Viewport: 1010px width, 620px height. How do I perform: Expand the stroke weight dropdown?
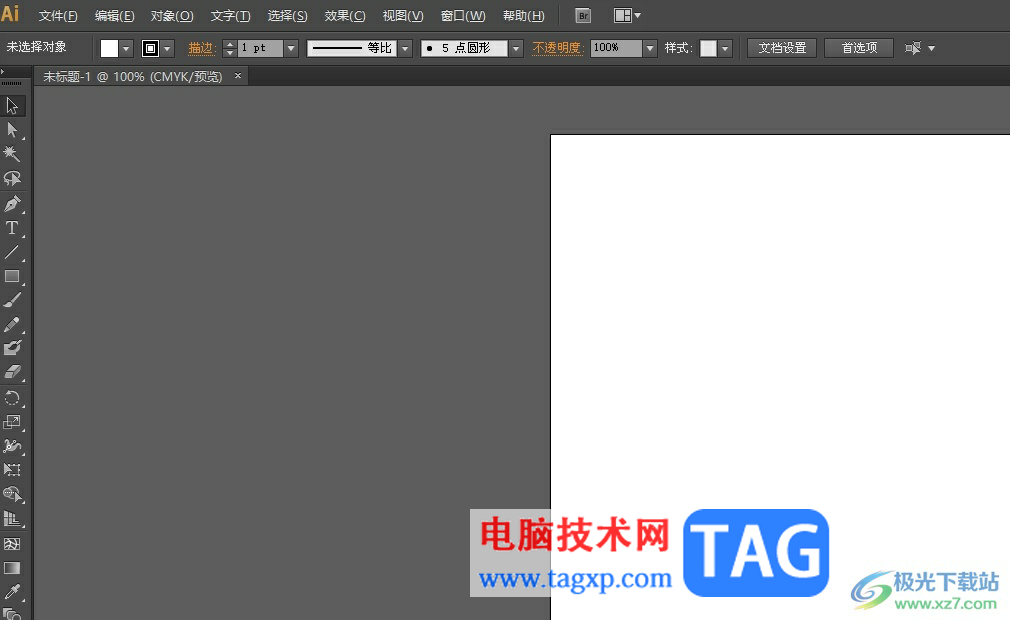[x=291, y=48]
